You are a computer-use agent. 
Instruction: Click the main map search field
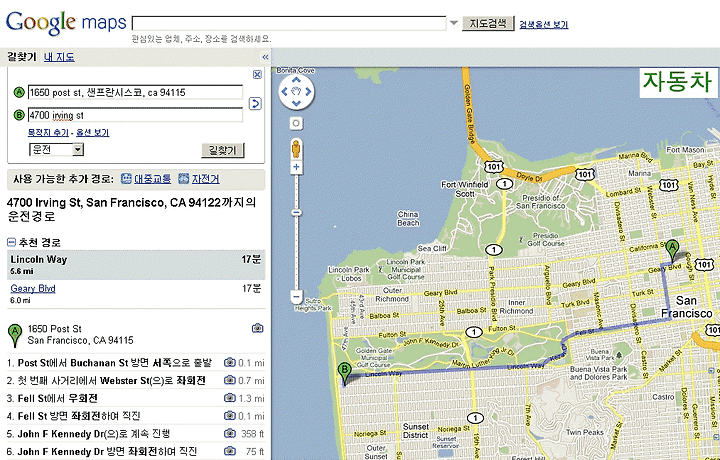[289, 23]
